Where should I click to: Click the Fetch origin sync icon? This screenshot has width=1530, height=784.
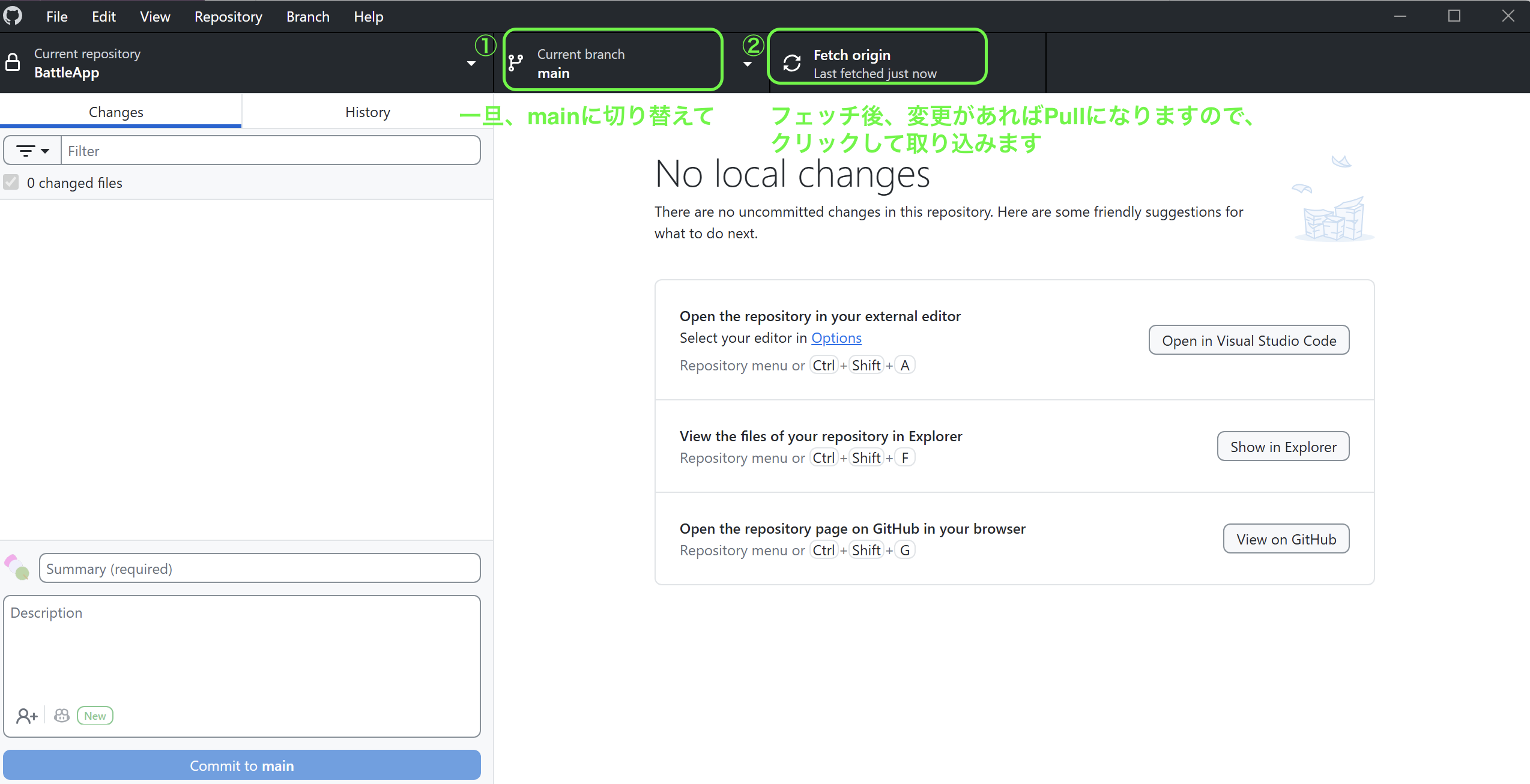tap(792, 63)
